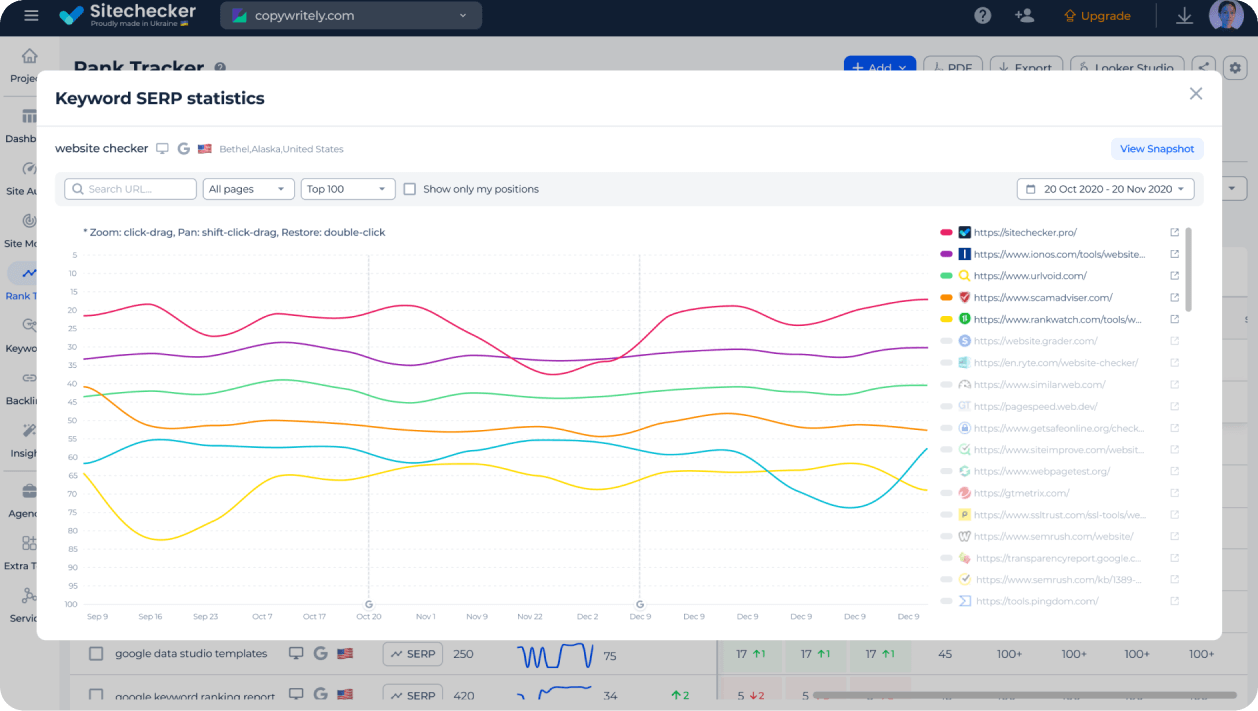Show similarweb.com series via its gray pill
Viewport: 1258px width, 711px height.
tap(946, 385)
